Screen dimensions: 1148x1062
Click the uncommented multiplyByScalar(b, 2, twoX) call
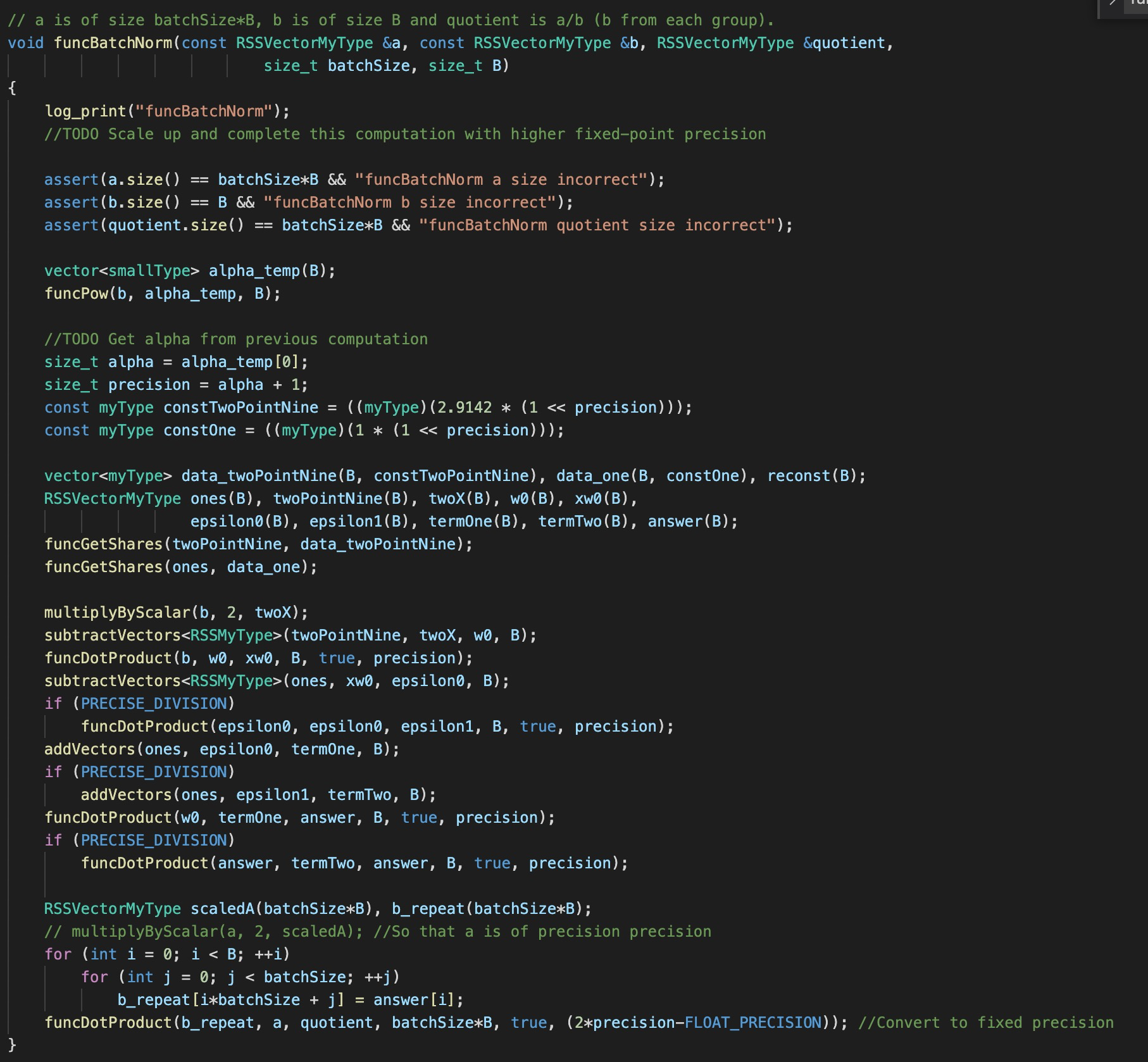click(x=176, y=613)
